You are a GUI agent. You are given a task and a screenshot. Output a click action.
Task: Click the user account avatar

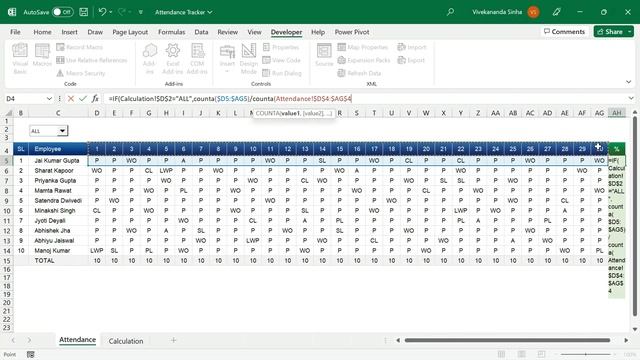pos(533,12)
